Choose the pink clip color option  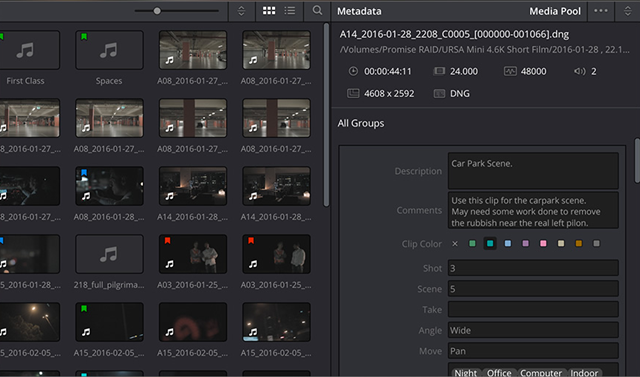(543, 244)
